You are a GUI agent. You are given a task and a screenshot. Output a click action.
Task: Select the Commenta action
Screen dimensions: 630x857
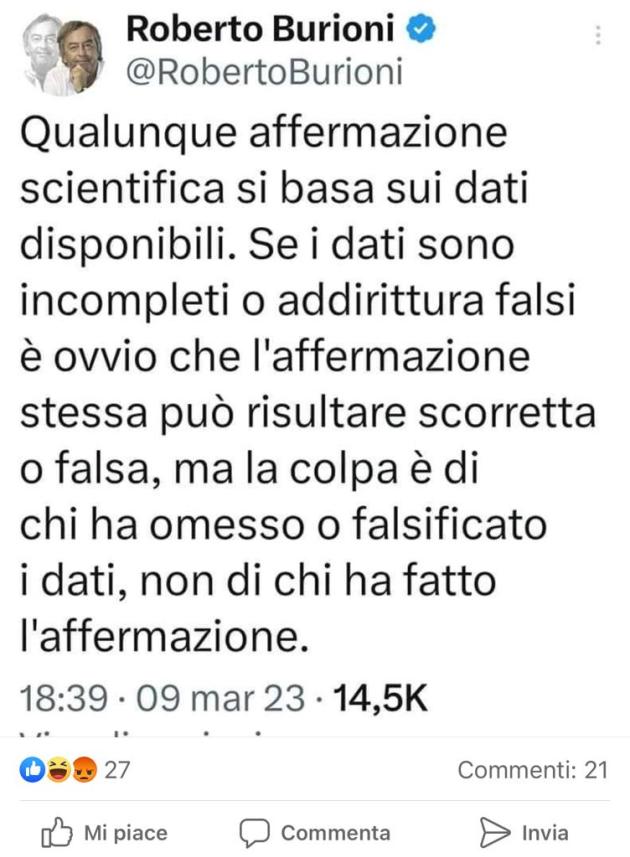pos(315,833)
